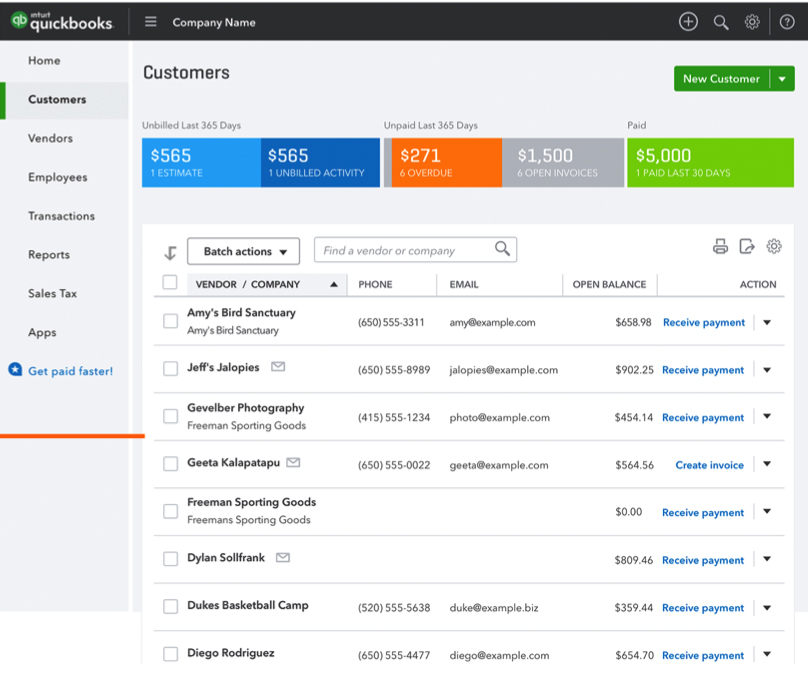
Task: Export the customer list icon
Action: tap(747, 246)
